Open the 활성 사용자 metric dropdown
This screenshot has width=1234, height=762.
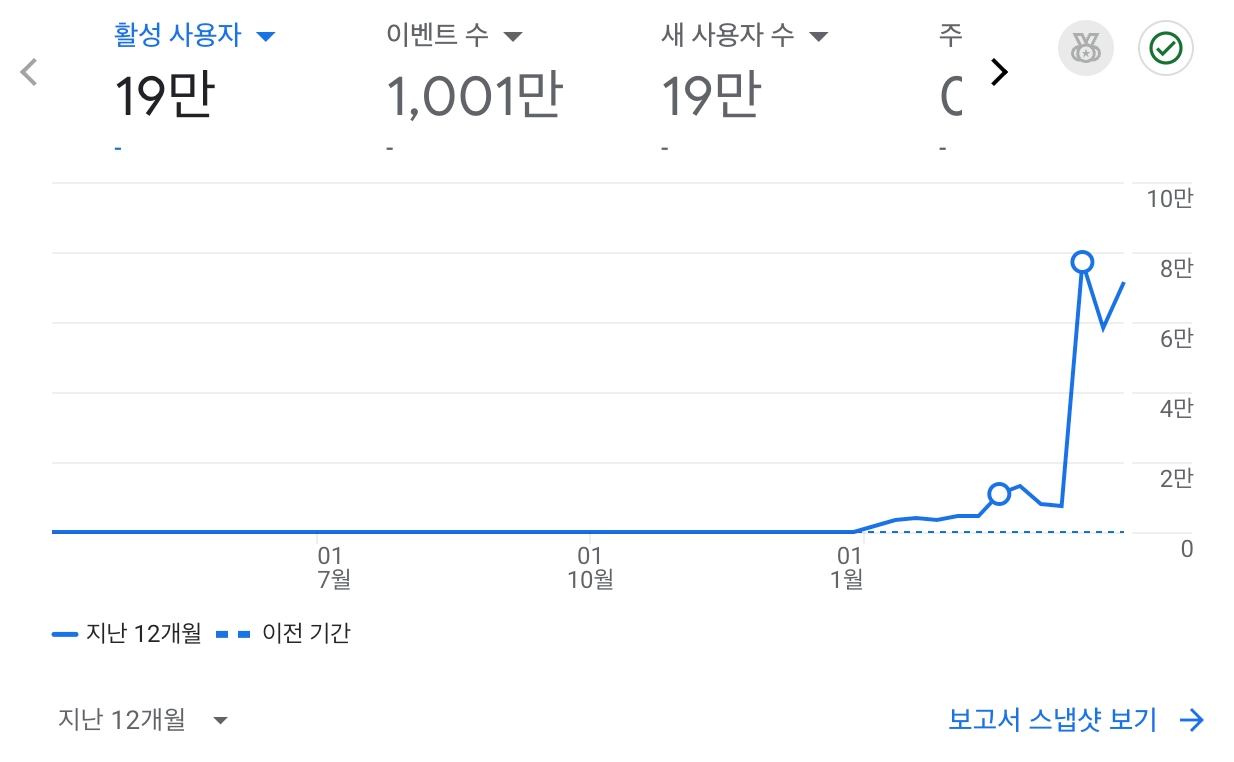pos(266,37)
